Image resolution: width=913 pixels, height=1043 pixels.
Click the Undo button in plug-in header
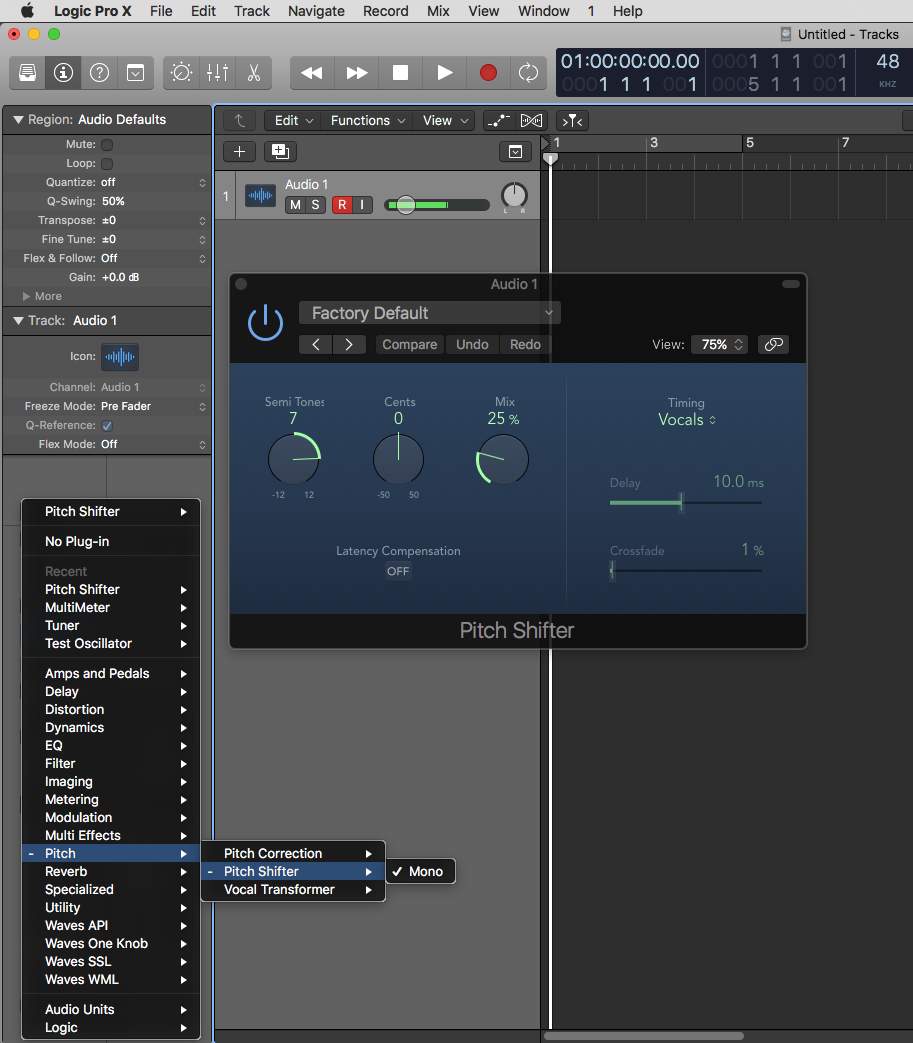(x=472, y=345)
